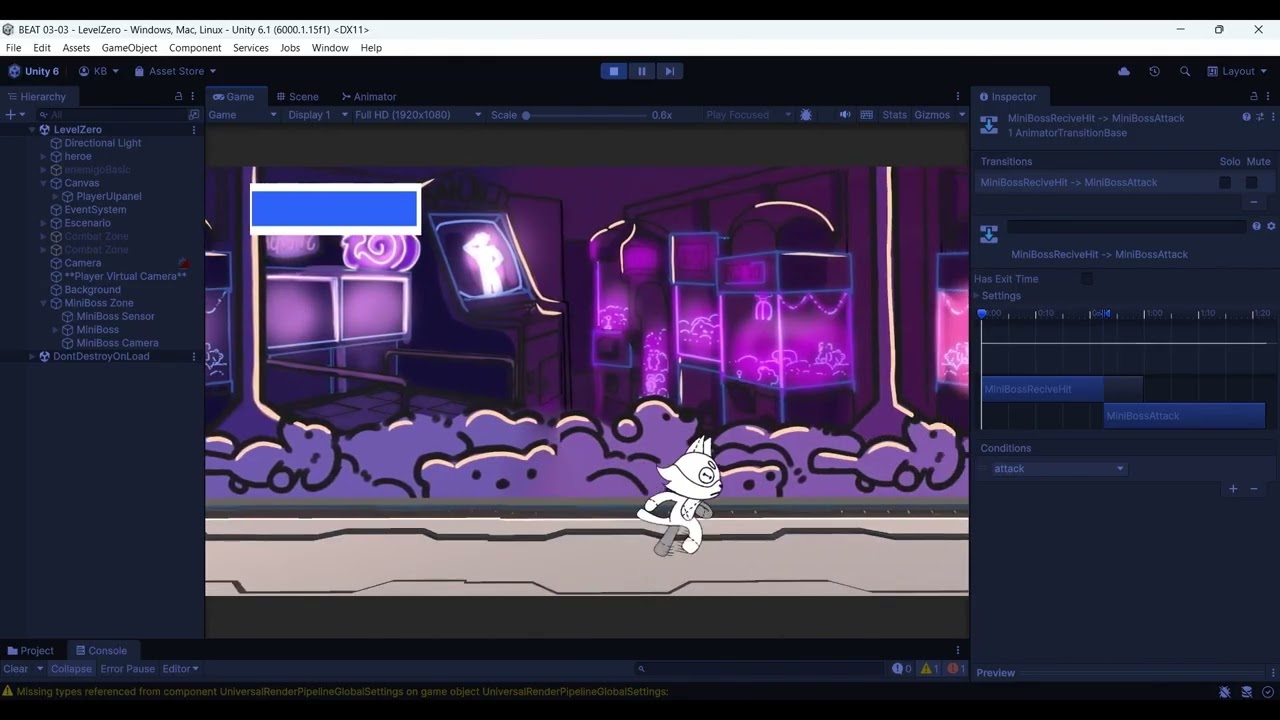Screen dimensions: 1280x720
Task: Collapse the MiniBoss Zone object
Action: pos(43,303)
